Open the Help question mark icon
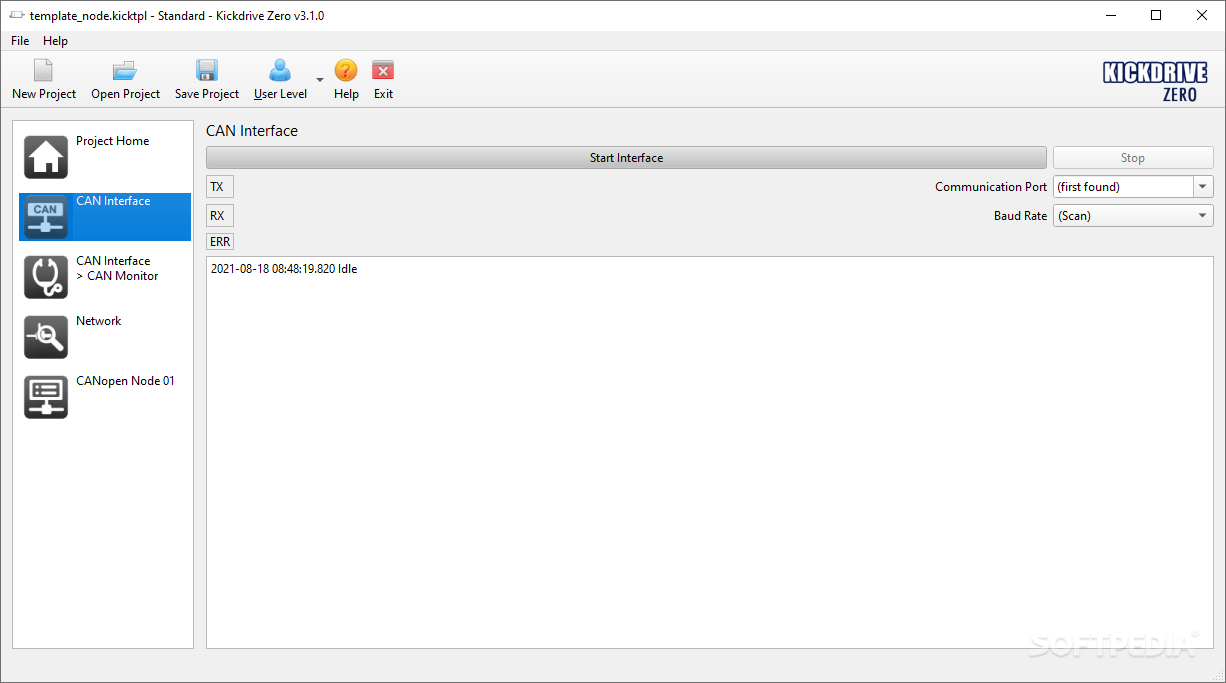 click(346, 70)
